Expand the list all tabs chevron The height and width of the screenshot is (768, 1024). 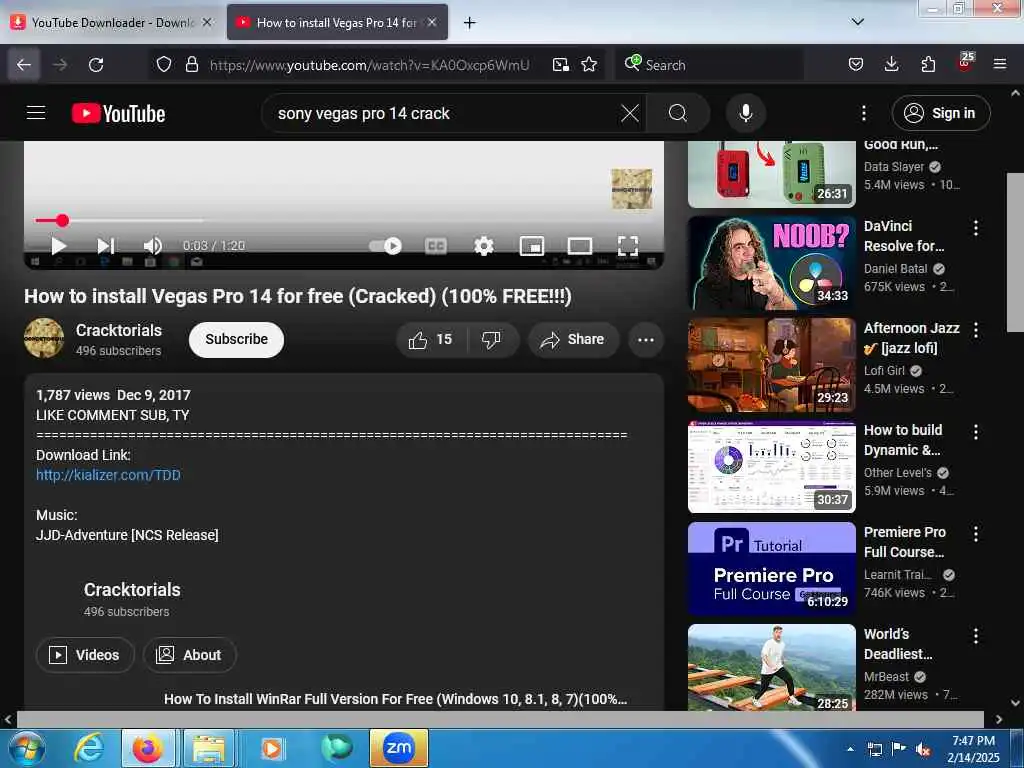coord(857,22)
